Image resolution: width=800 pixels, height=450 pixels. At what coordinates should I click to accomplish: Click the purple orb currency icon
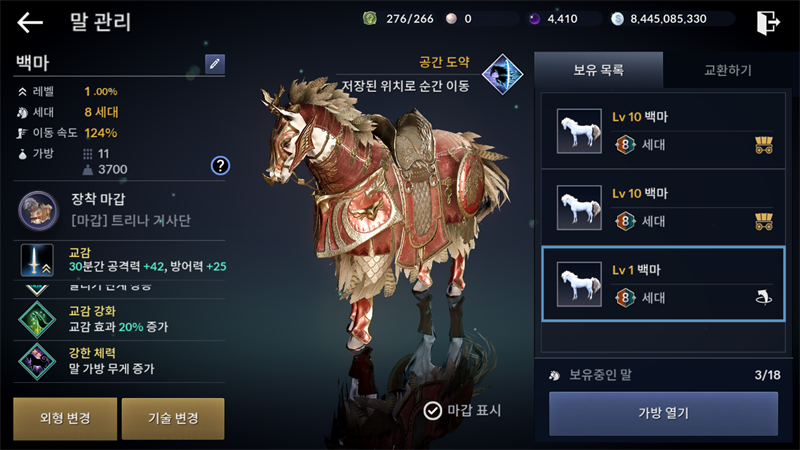(x=534, y=19)
